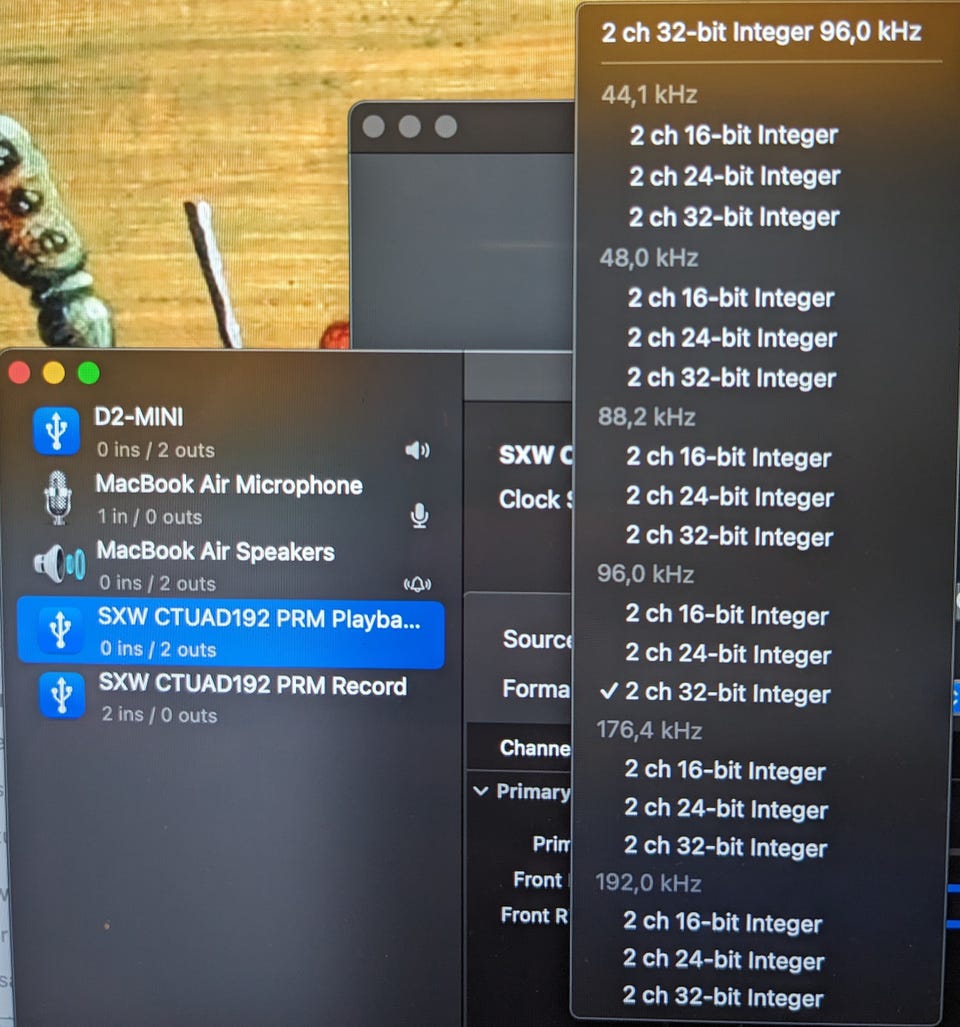Click the MacBook Air Microphone icon
The image size is (960, 1027).
pos(58,498)
